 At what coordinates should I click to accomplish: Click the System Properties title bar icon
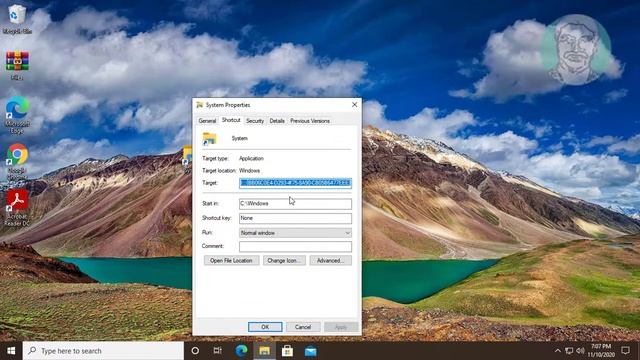coord(200,105)
